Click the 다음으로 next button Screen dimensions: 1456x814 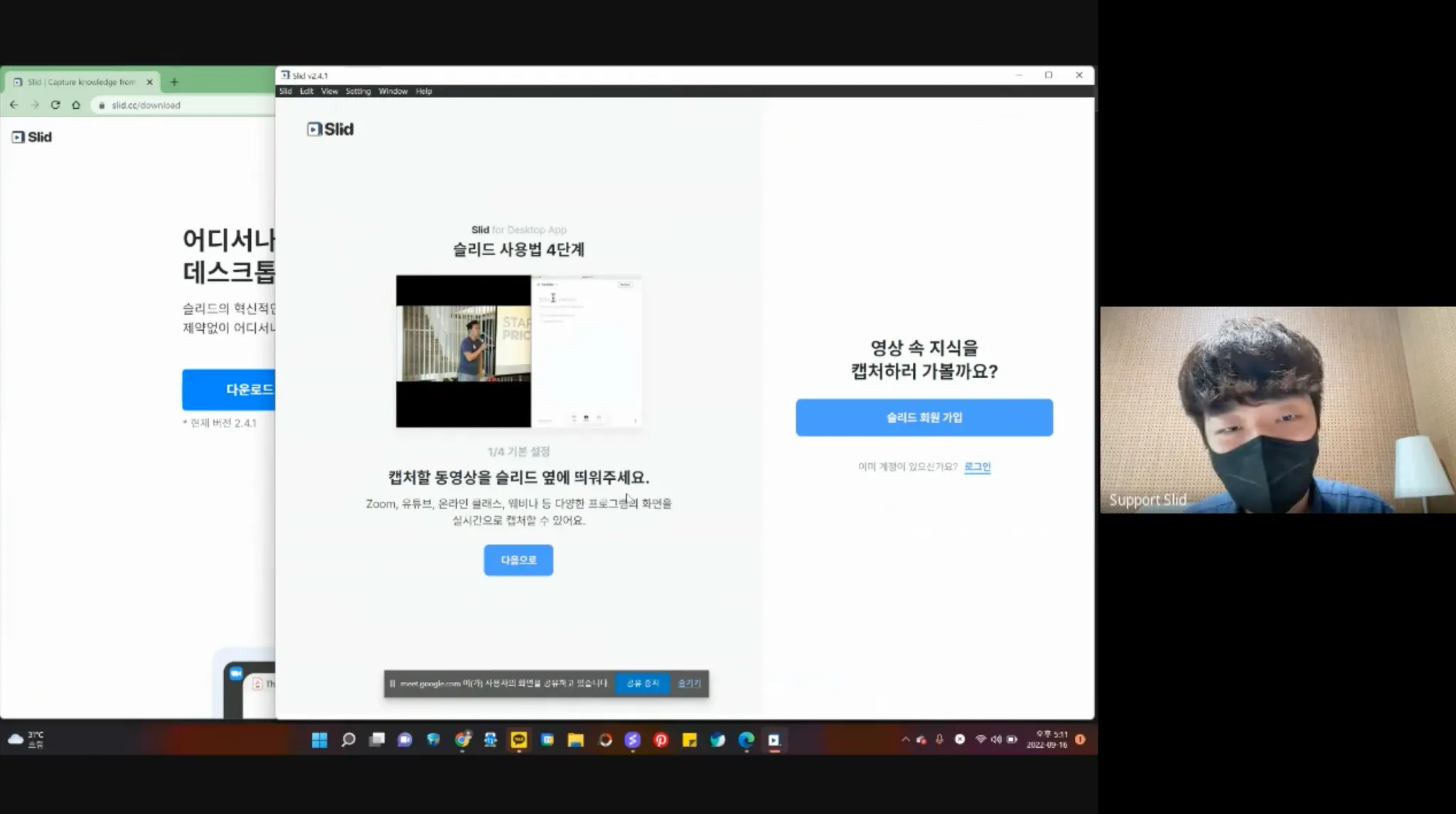(x=518, y=560)
